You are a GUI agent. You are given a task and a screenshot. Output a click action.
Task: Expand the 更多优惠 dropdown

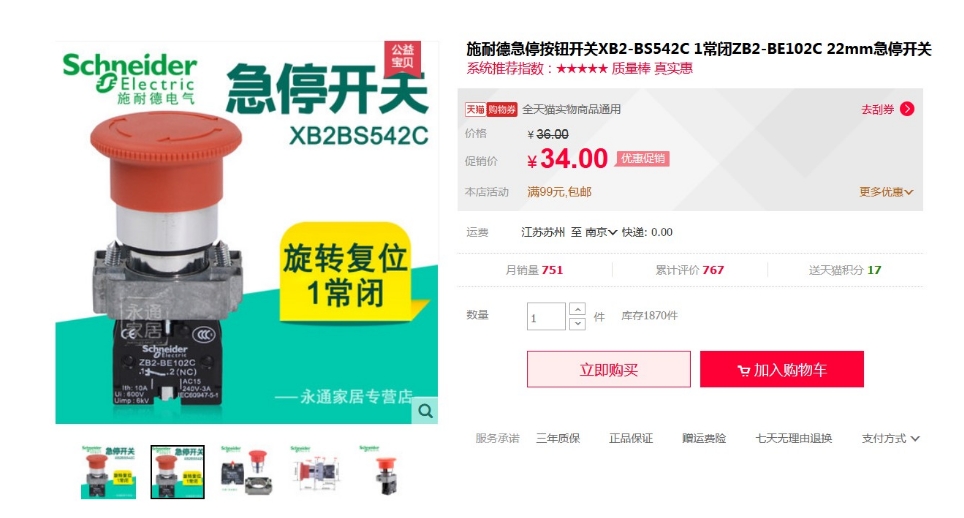(x=886, y=192)
